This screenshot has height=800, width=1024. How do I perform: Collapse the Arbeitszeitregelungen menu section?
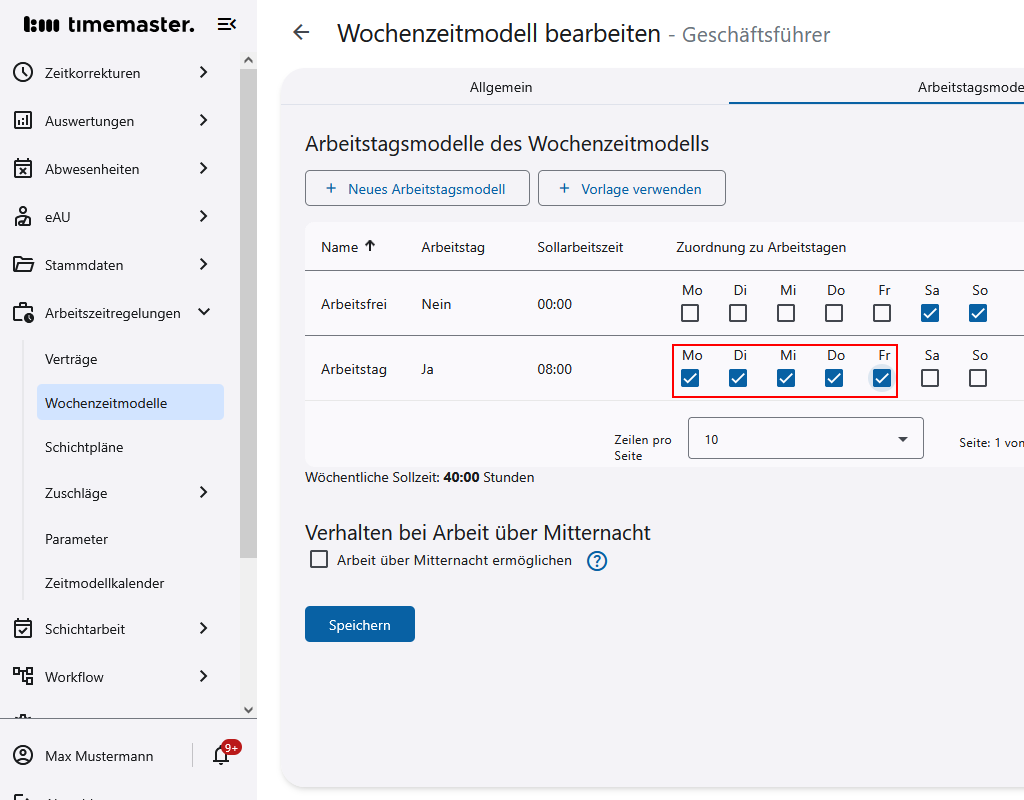point(204,312)
